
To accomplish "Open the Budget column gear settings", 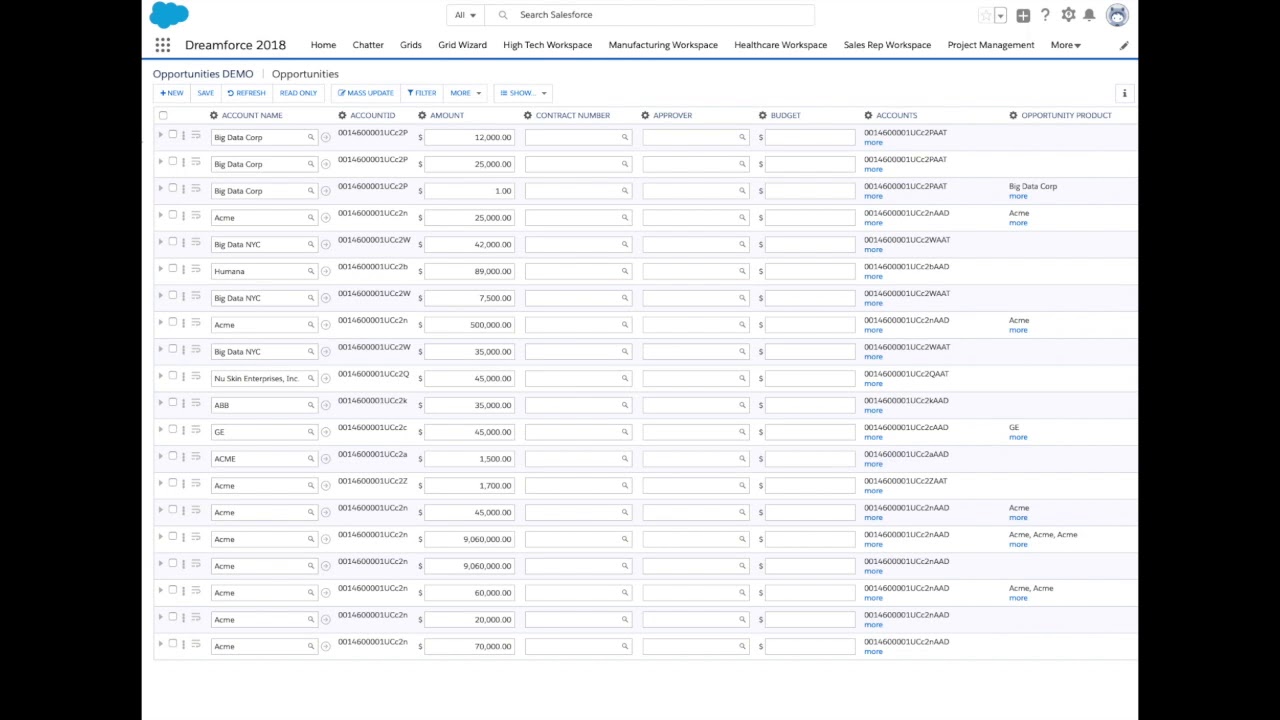I will pyautogui.click(x=763, y=115).
